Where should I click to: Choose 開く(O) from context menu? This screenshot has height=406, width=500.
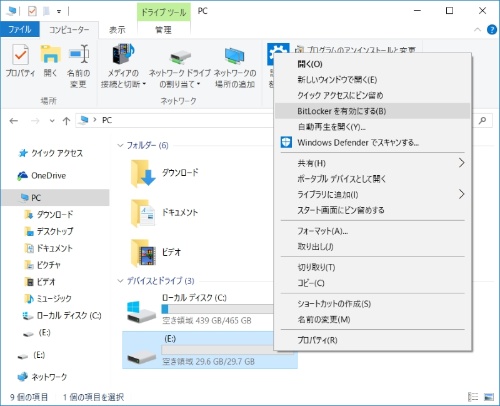(373, 64)
